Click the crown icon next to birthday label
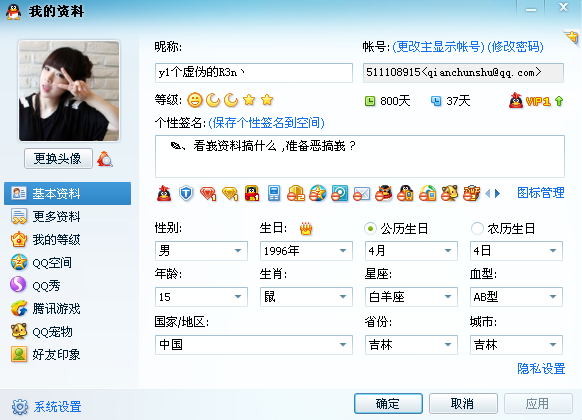This screenshot has width=582, height=420. pyautogui.click(x=306, y=229)
